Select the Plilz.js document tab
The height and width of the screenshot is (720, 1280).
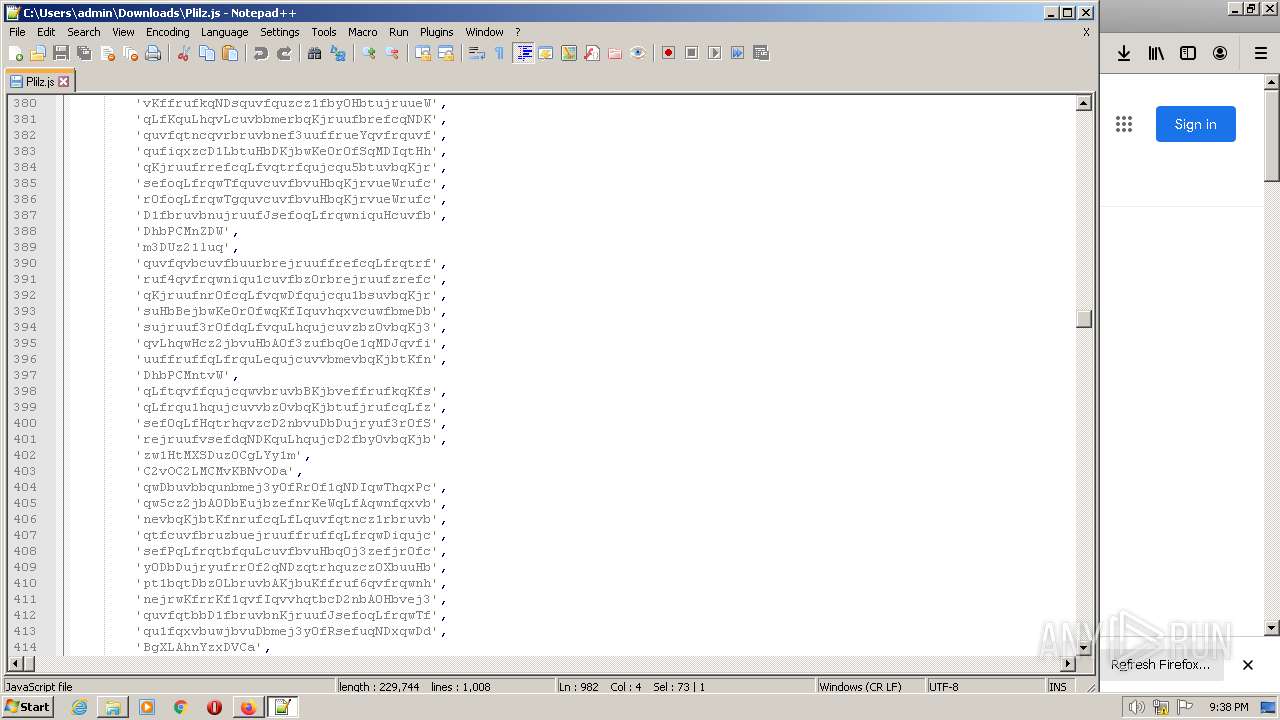(x=39, y=81)
